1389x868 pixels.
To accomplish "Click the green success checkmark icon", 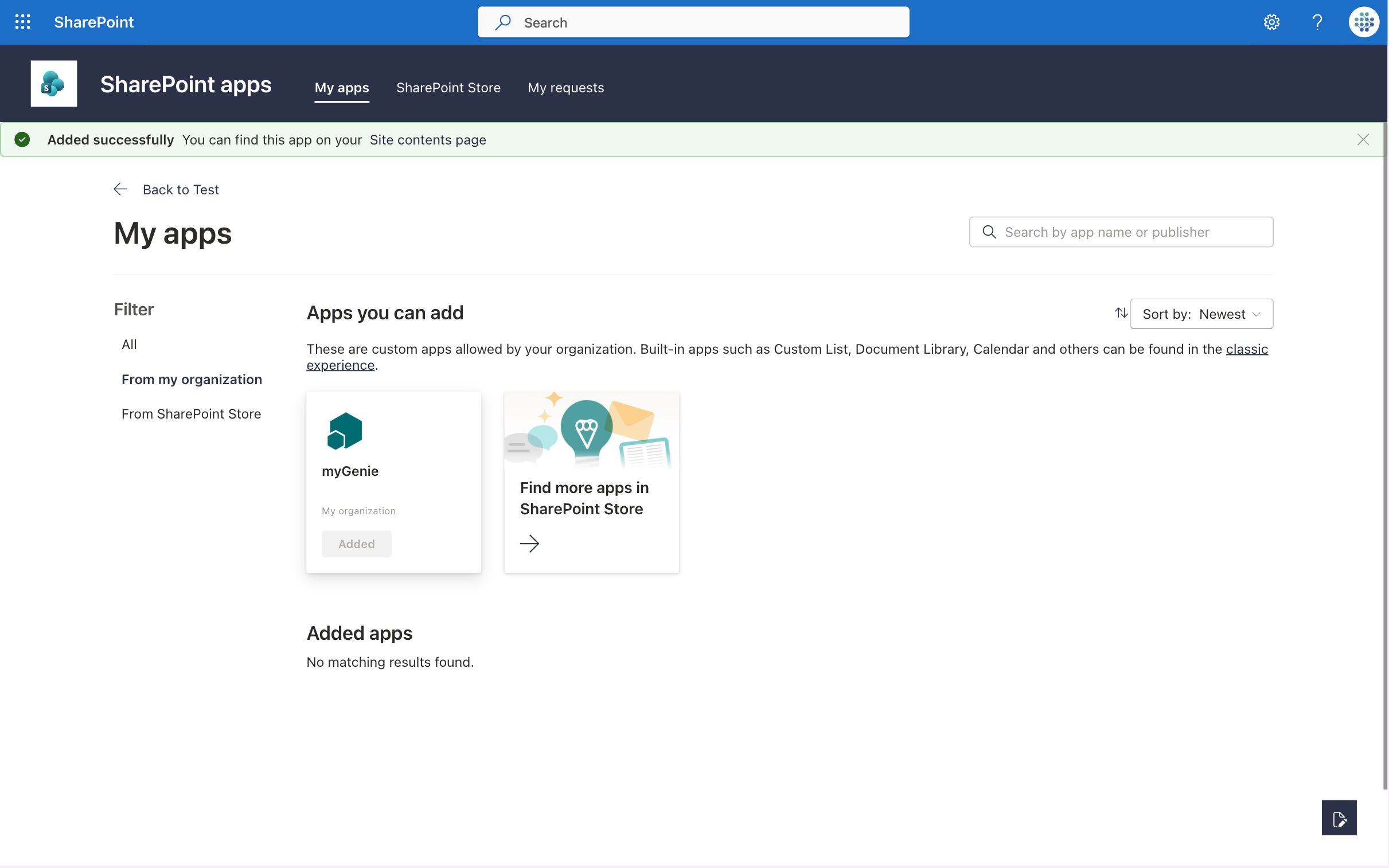I will pos(22,139).
